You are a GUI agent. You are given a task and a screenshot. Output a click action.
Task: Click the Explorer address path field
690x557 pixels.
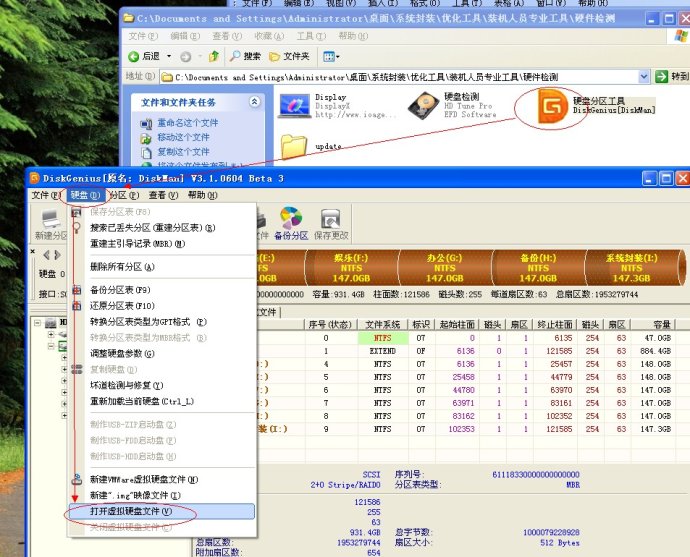point(399,77)
